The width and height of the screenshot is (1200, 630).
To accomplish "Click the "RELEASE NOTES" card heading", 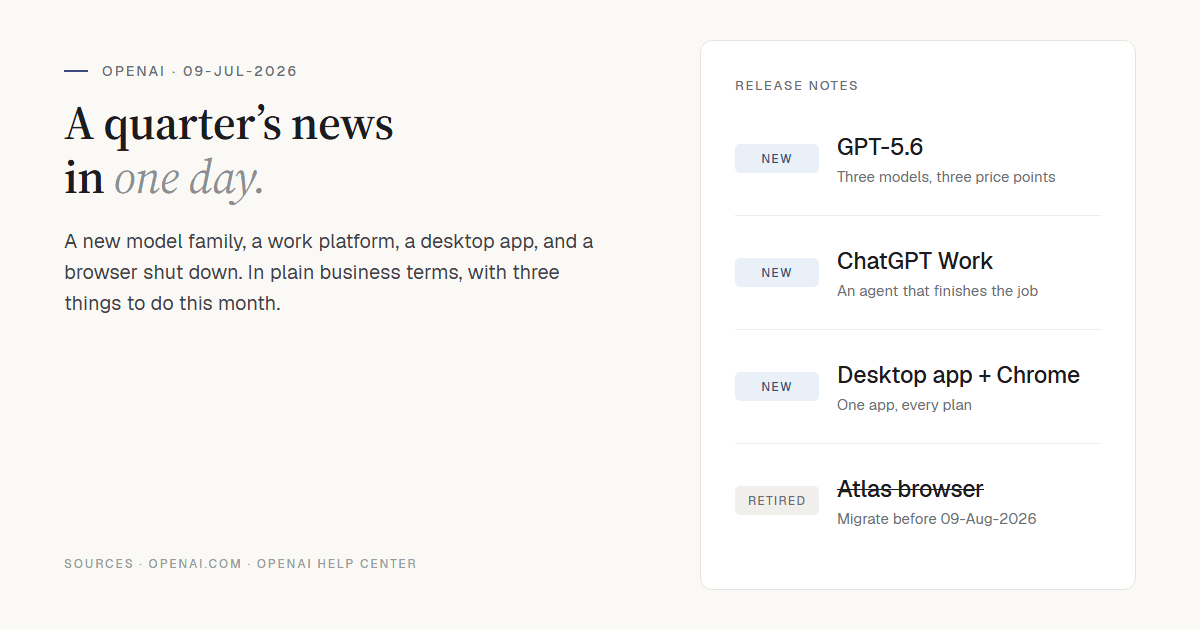I will pyautogui.click(x=797, y=86).
